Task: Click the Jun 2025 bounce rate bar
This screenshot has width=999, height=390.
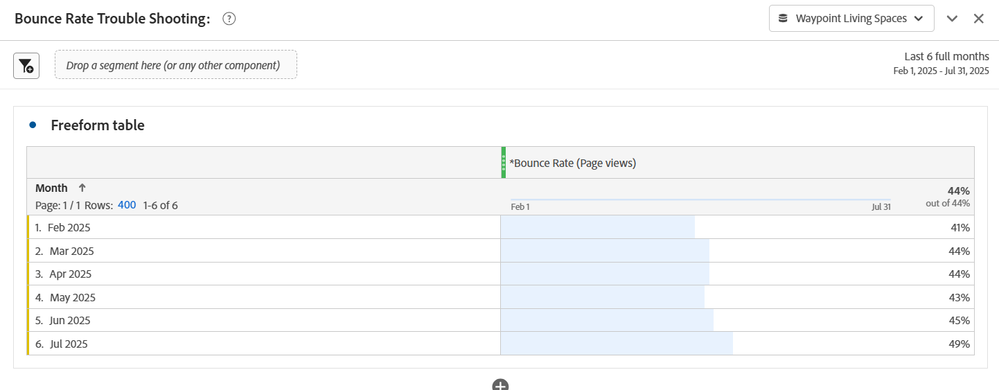Action: 607,321
